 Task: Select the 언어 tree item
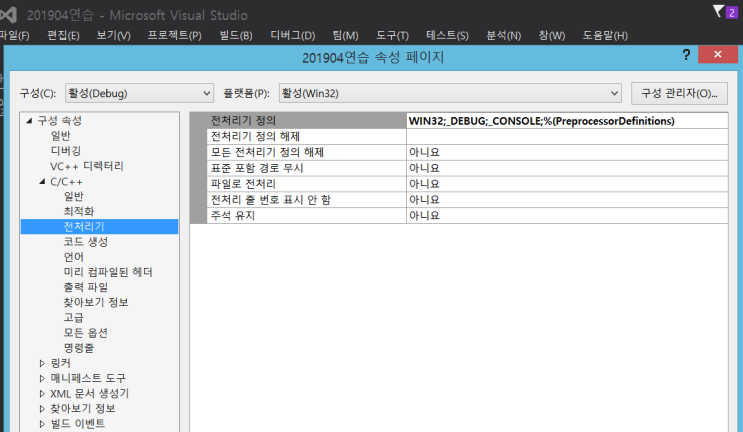pos(73,257)
